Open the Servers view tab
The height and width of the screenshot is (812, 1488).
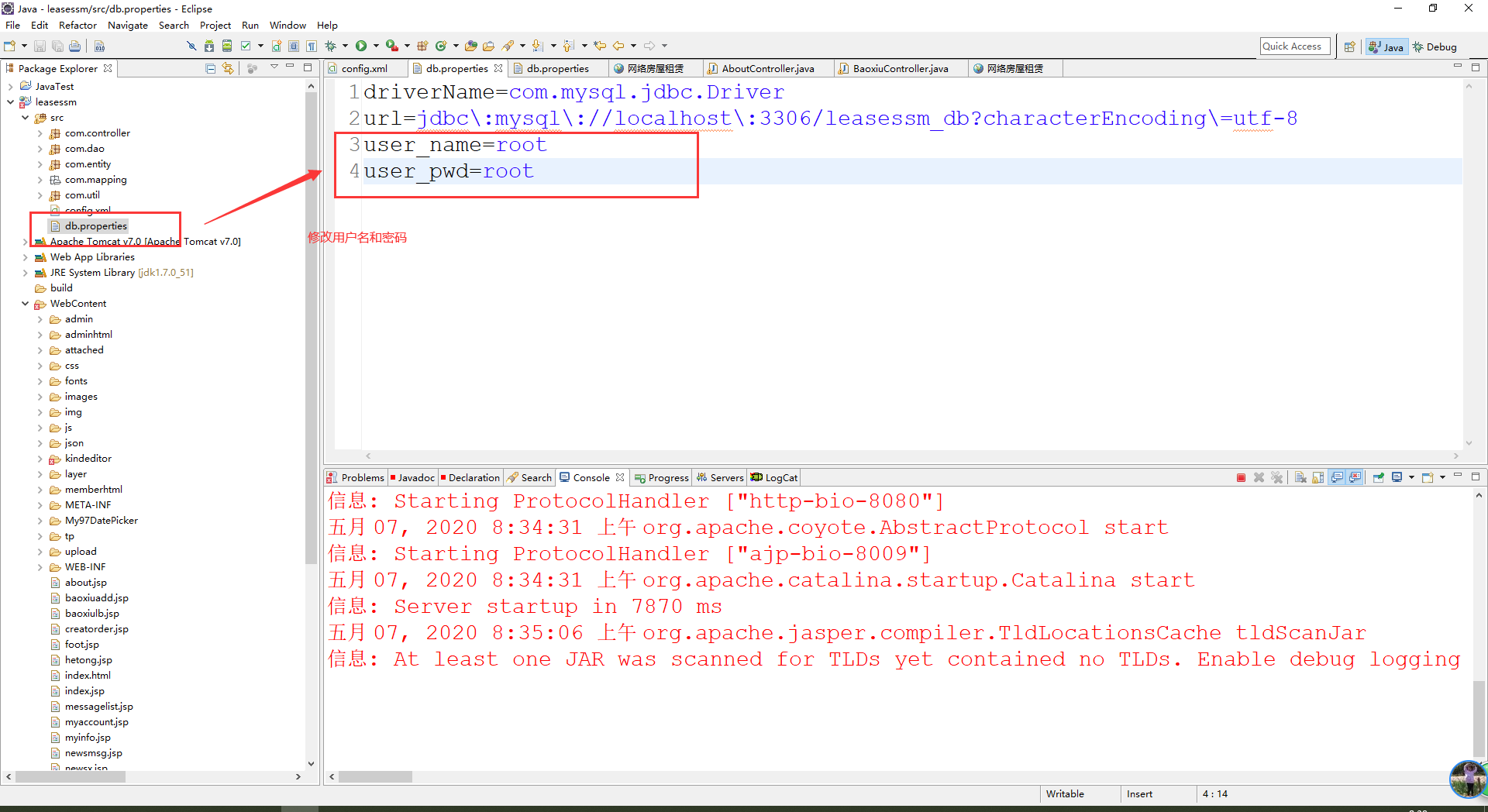[x=720, y=477]
